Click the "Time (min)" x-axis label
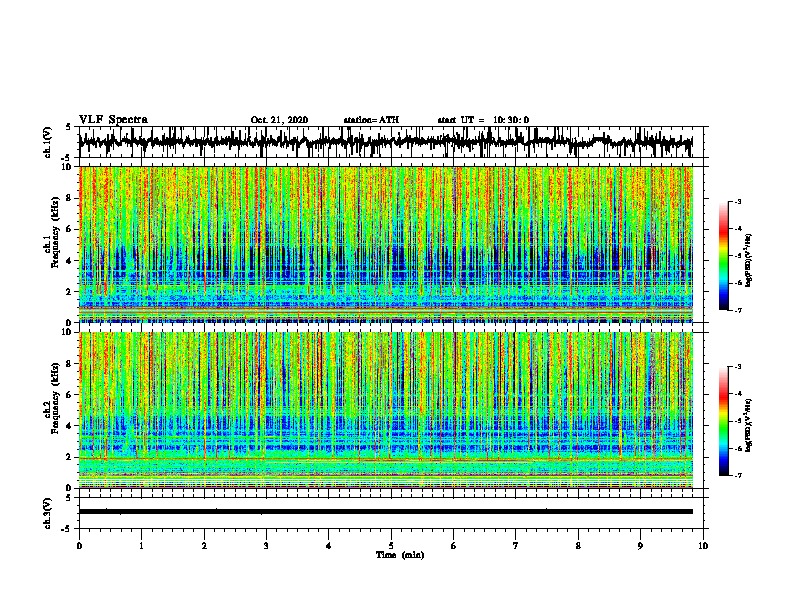Screen dimensions: 792x612 [400, 555]
